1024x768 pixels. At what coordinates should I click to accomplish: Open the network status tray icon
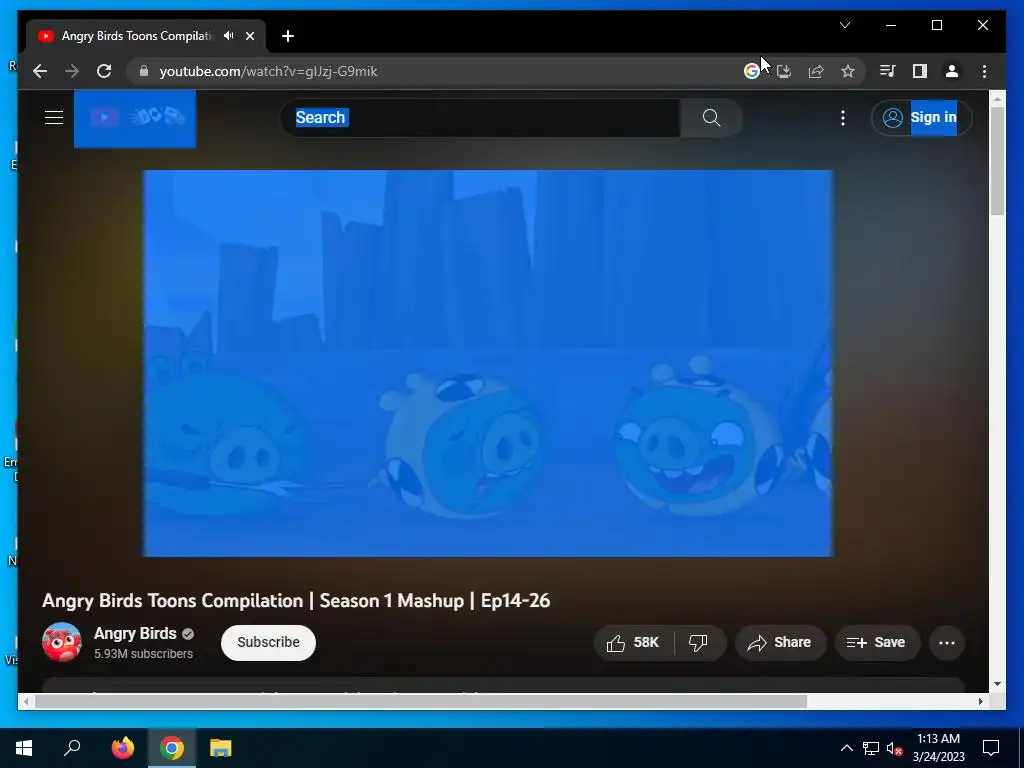[871, 748]
